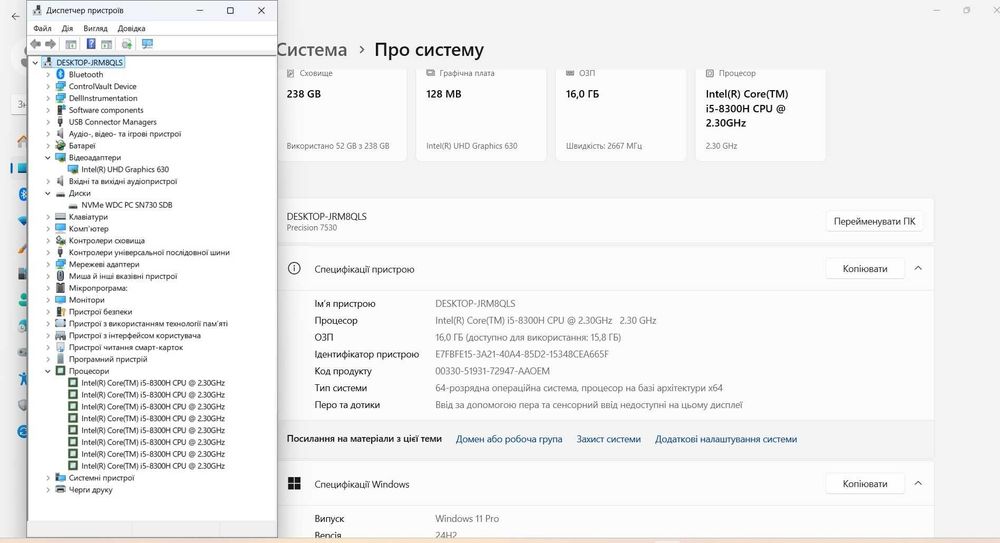This screenshot has width=1000, height=543.
Task: Select the Пристрої з інтерфейсом користувача row
Action: click(x=135, y=336)
